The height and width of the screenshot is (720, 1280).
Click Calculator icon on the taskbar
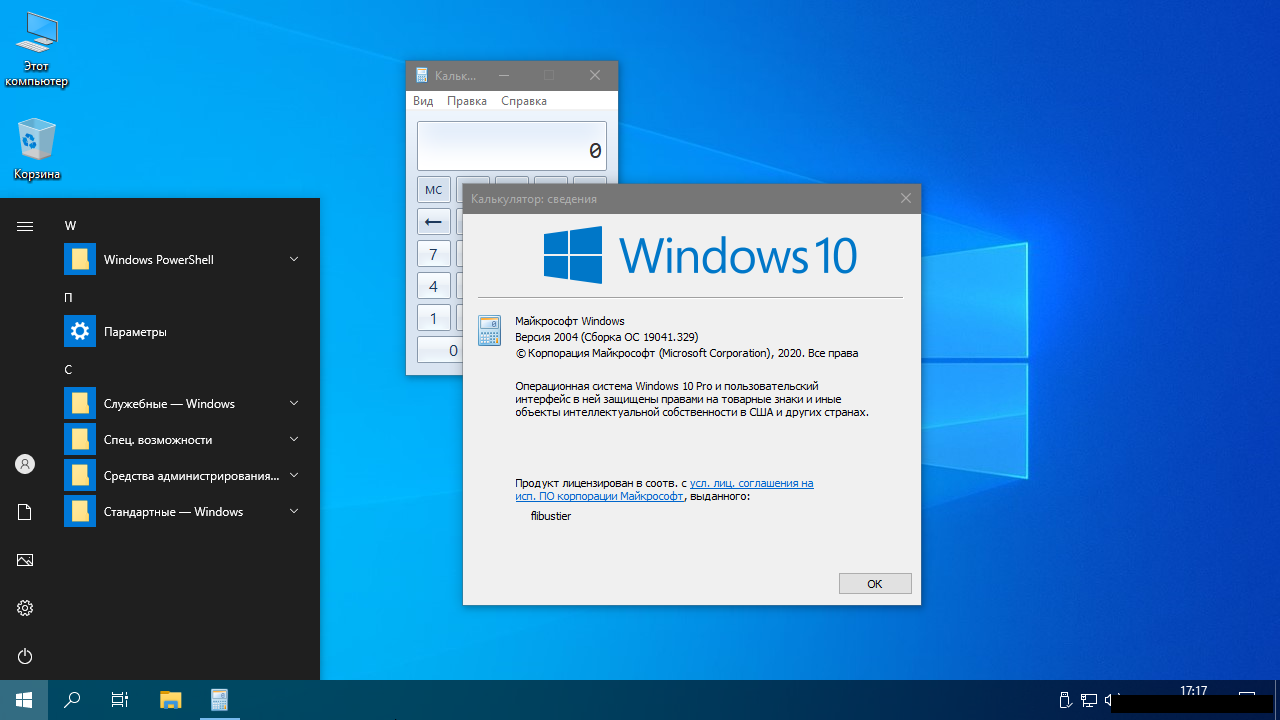(x=220, y=700)
